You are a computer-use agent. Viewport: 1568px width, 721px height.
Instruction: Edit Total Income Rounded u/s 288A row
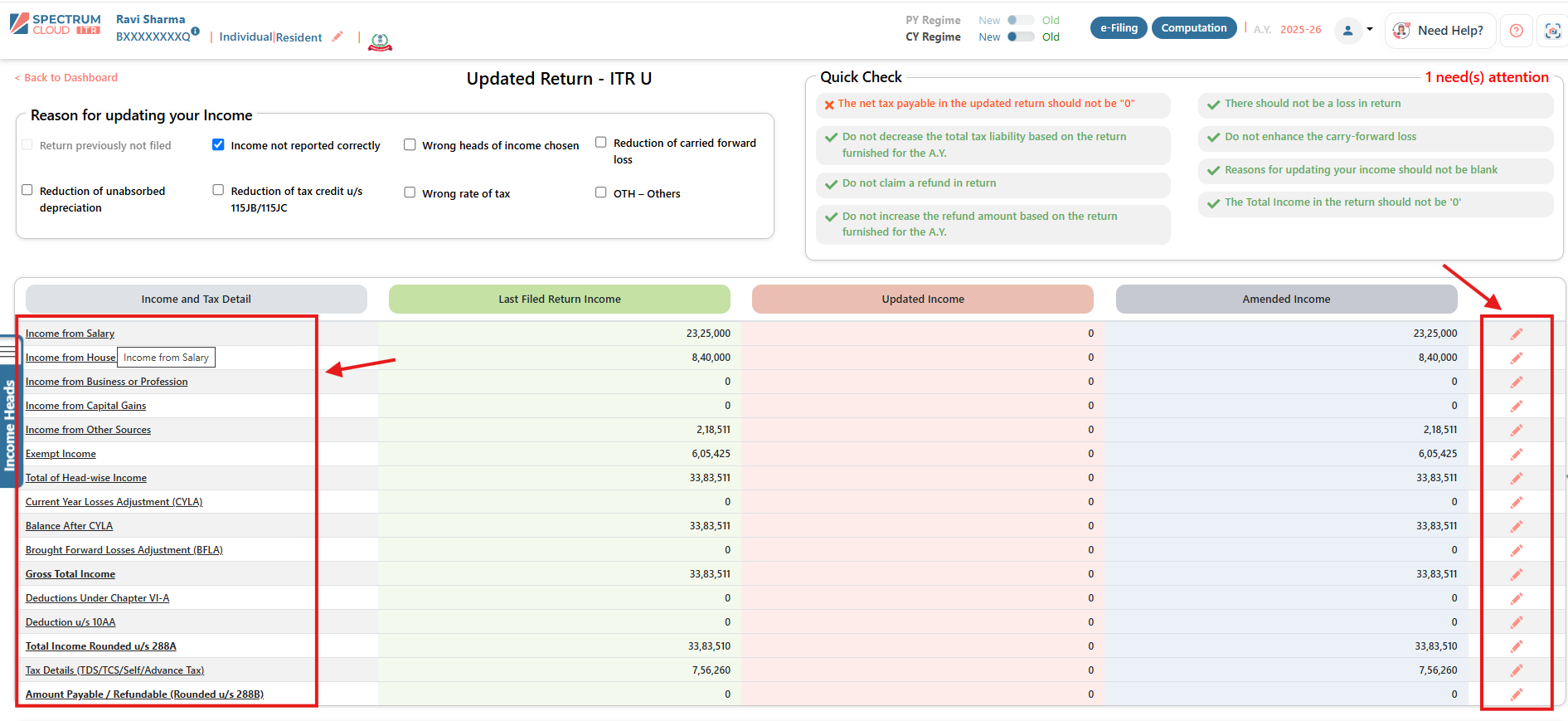click(1516, 646)
